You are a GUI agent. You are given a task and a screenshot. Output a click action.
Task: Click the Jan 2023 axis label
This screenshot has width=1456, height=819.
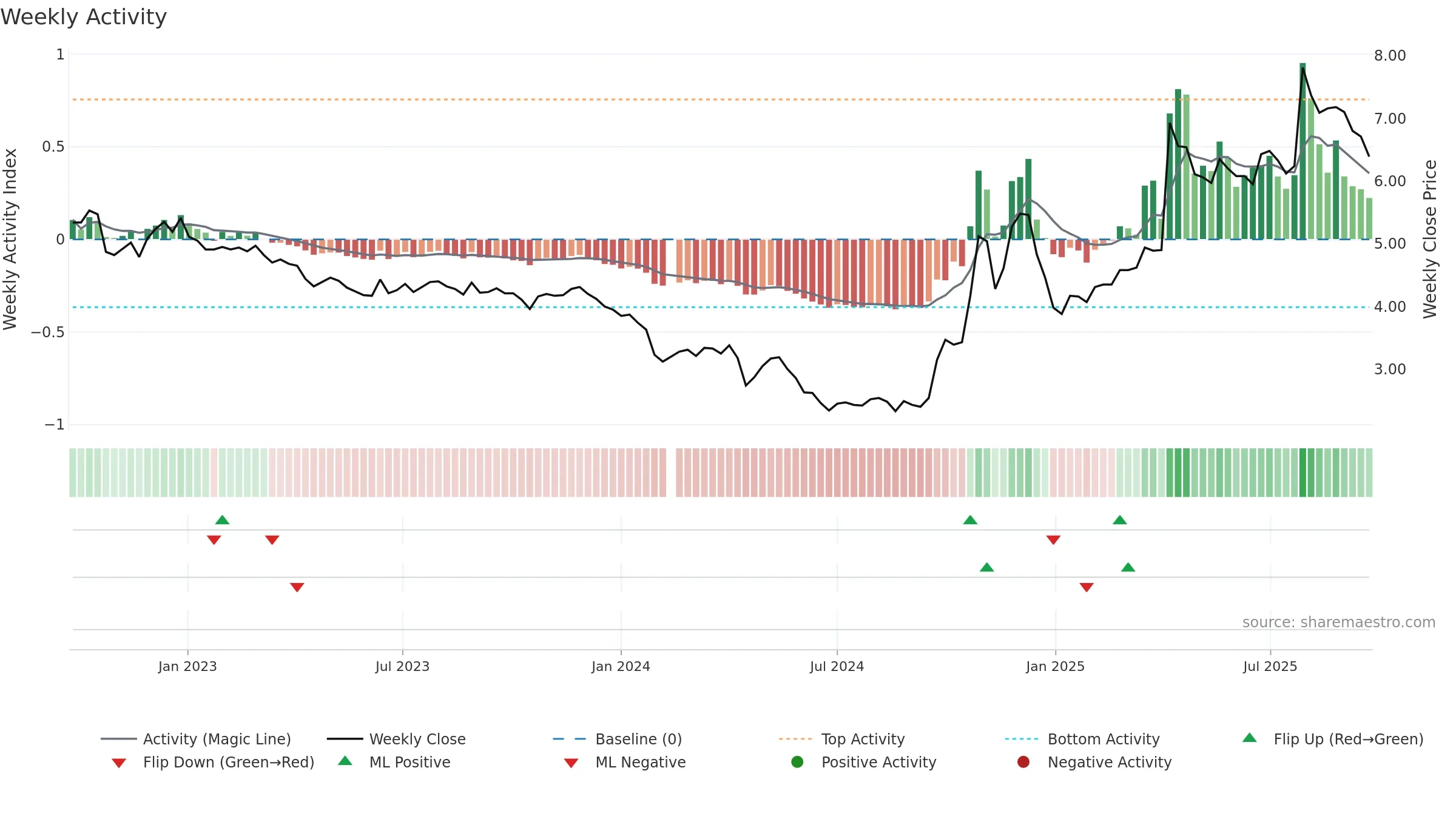(187, 666)
